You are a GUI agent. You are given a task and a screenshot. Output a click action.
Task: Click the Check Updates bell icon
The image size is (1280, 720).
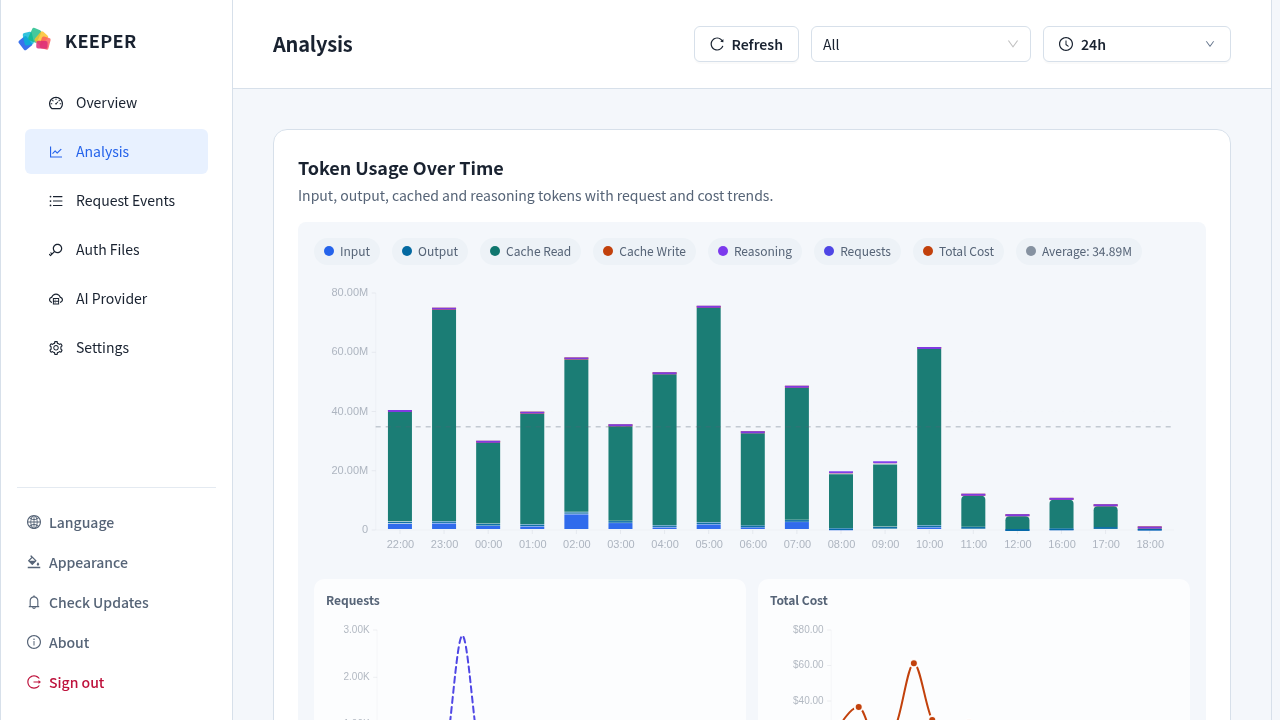click(34, 602)
